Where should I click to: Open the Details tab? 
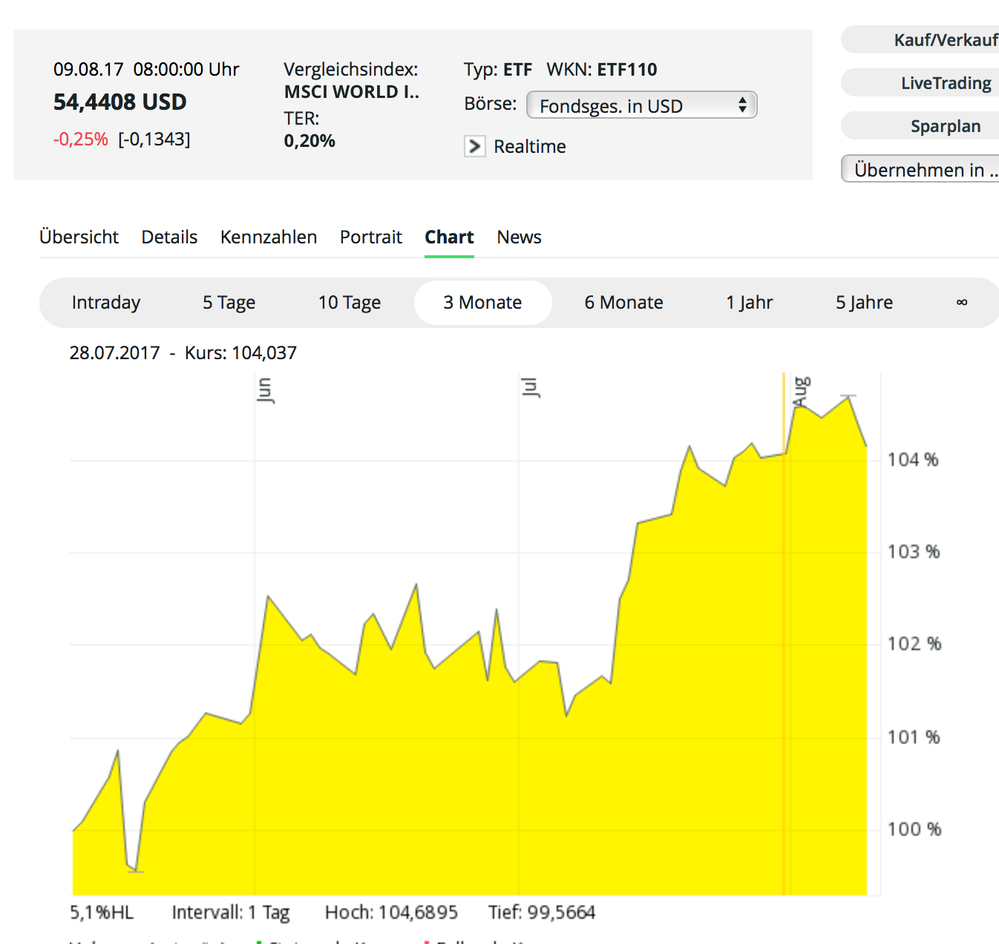pyautogui.click(x=169, y=237)
